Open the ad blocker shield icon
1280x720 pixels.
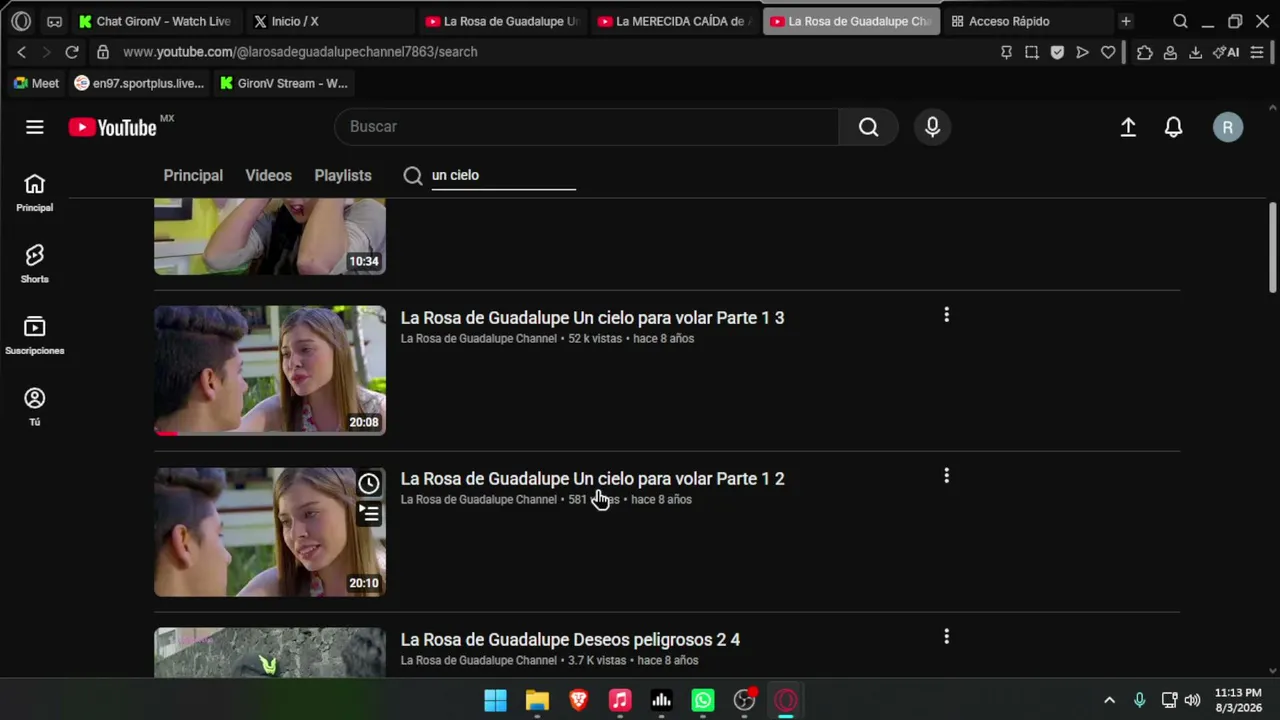[x=1057, y=52]
